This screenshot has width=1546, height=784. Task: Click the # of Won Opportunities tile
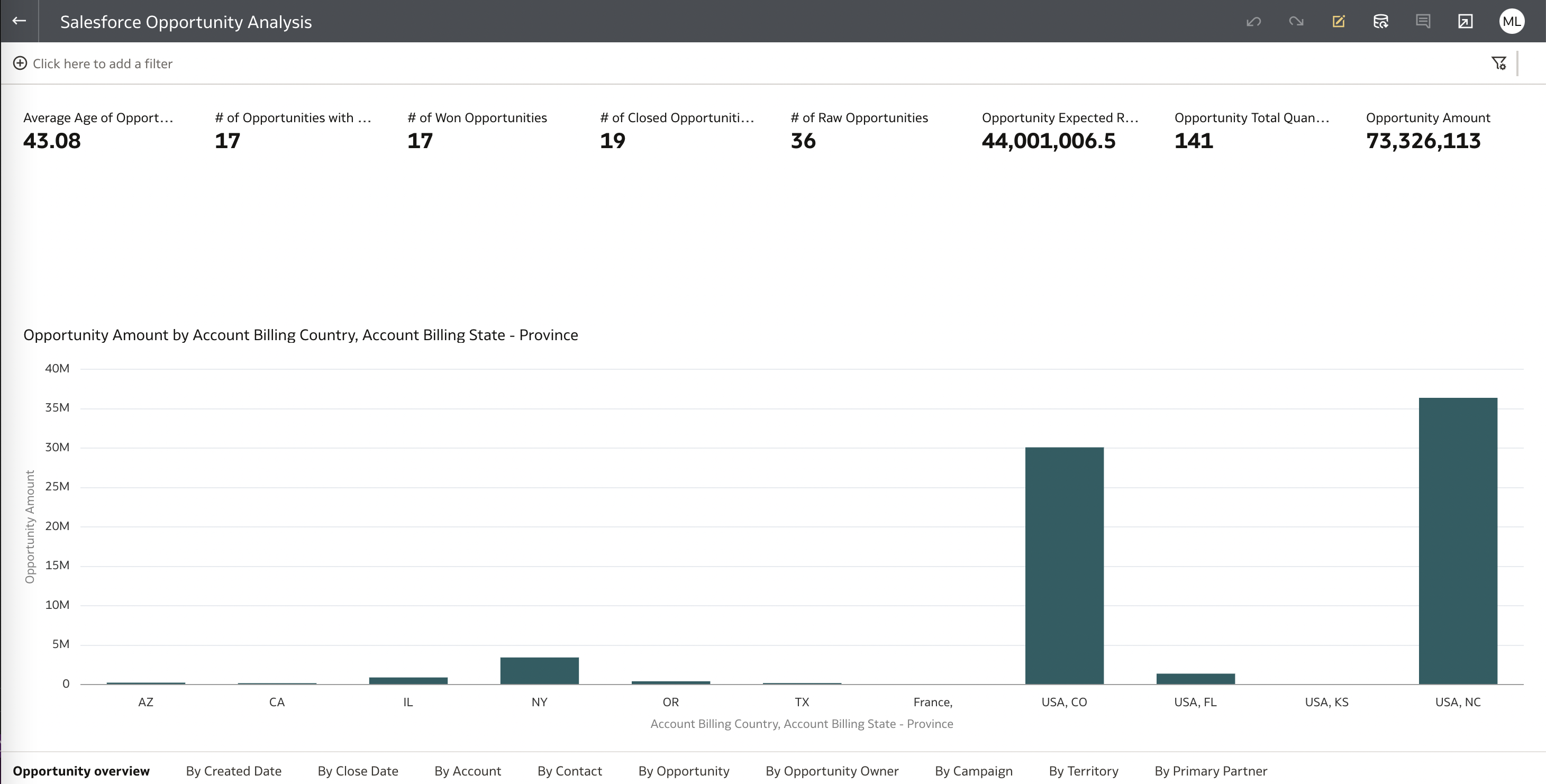(x=477, y=131)
